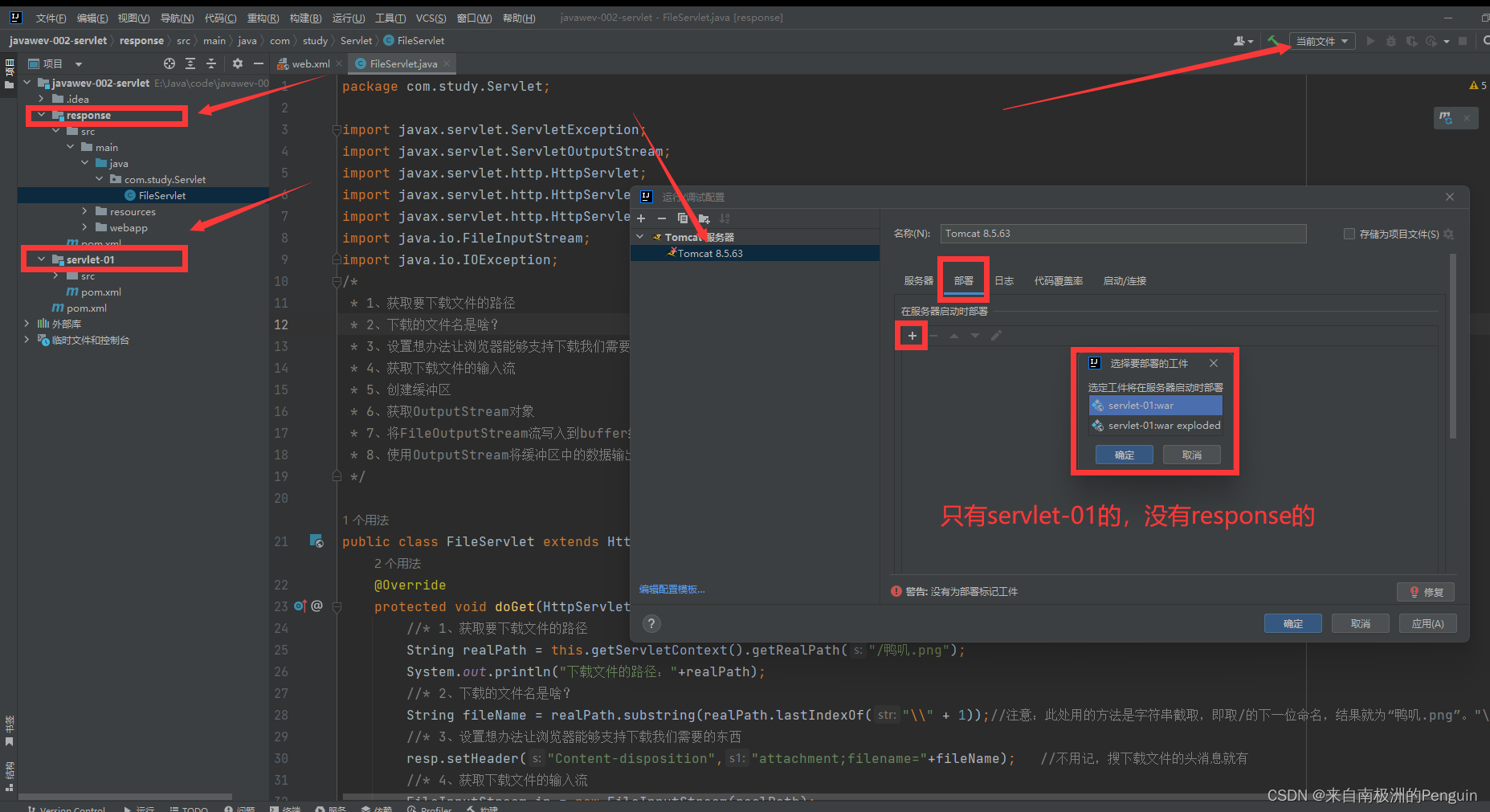Select Tomcat 8.5.63 configuration in tree

[x=755, y=253]
